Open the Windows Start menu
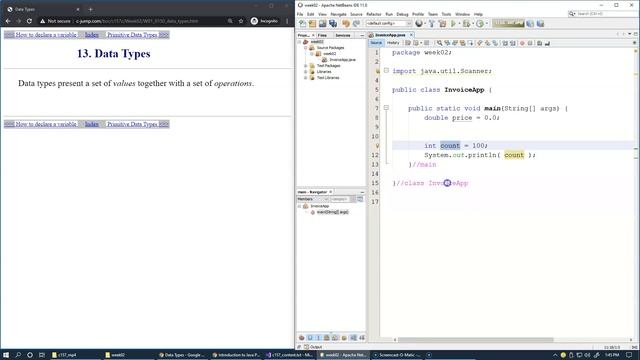 [6, 355]
